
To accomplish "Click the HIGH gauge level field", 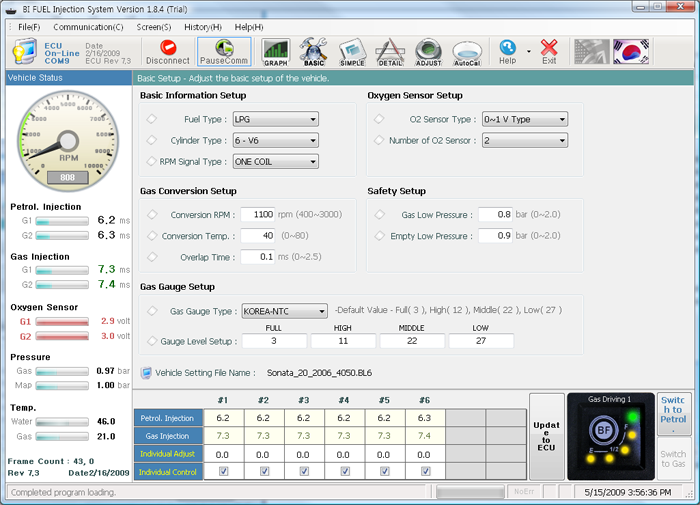I will pos(343,341).
